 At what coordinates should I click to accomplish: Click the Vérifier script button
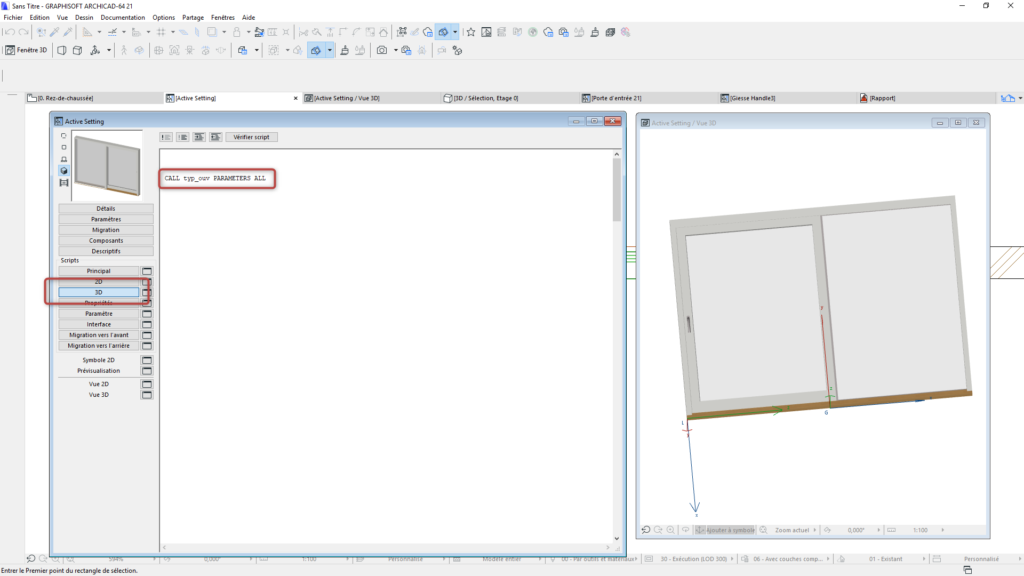pyautogui.click(x=252, y=137)
